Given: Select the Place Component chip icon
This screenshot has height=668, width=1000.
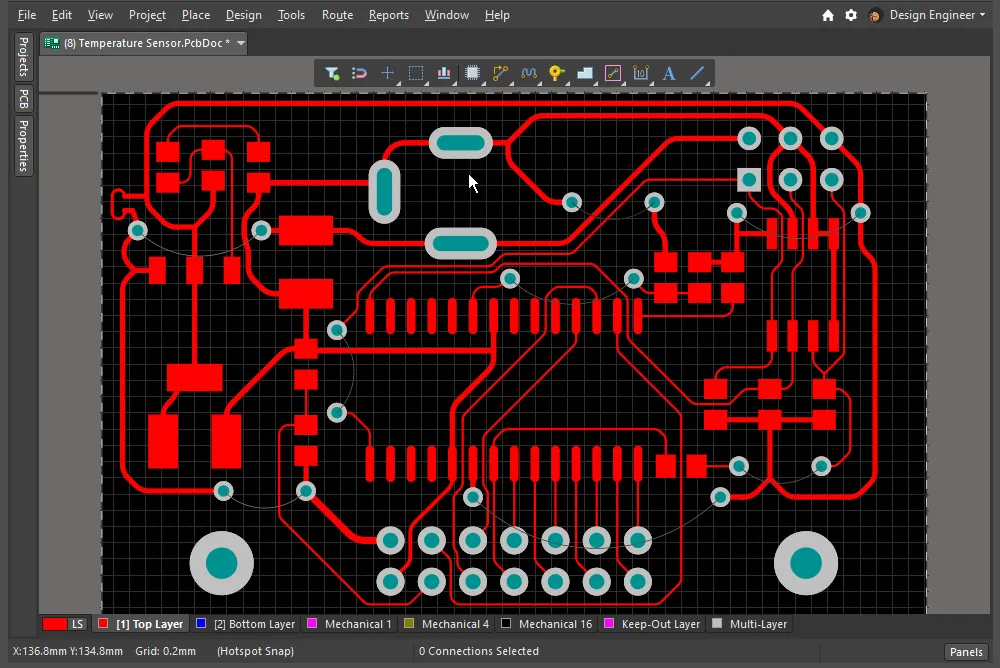Looking at the screenshot, I should coord(473,73).
